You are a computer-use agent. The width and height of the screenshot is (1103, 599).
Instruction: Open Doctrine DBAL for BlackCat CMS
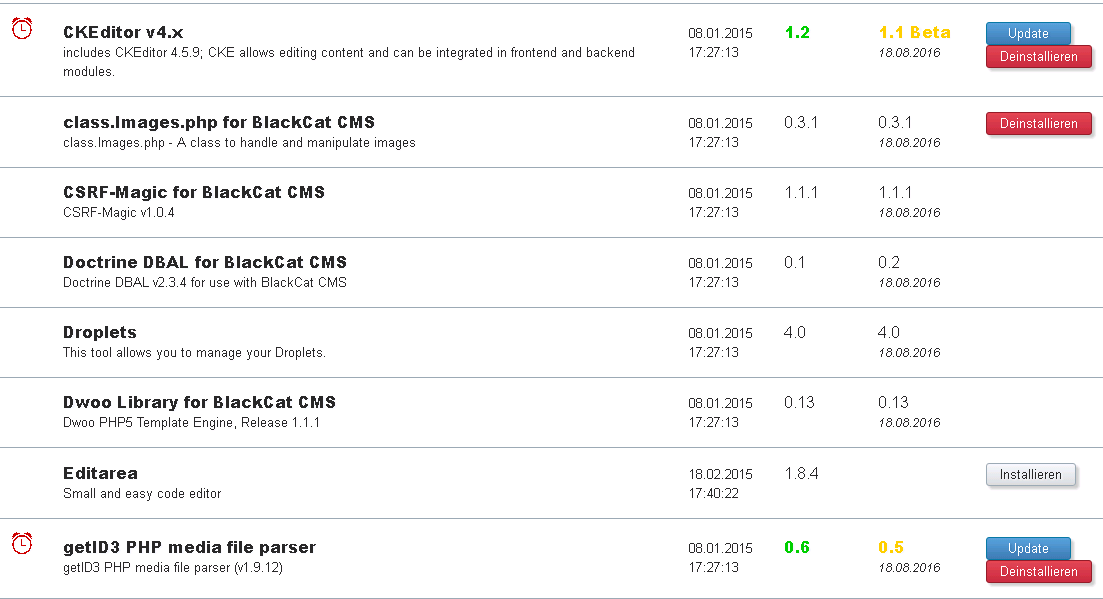[x=205, y=262]
